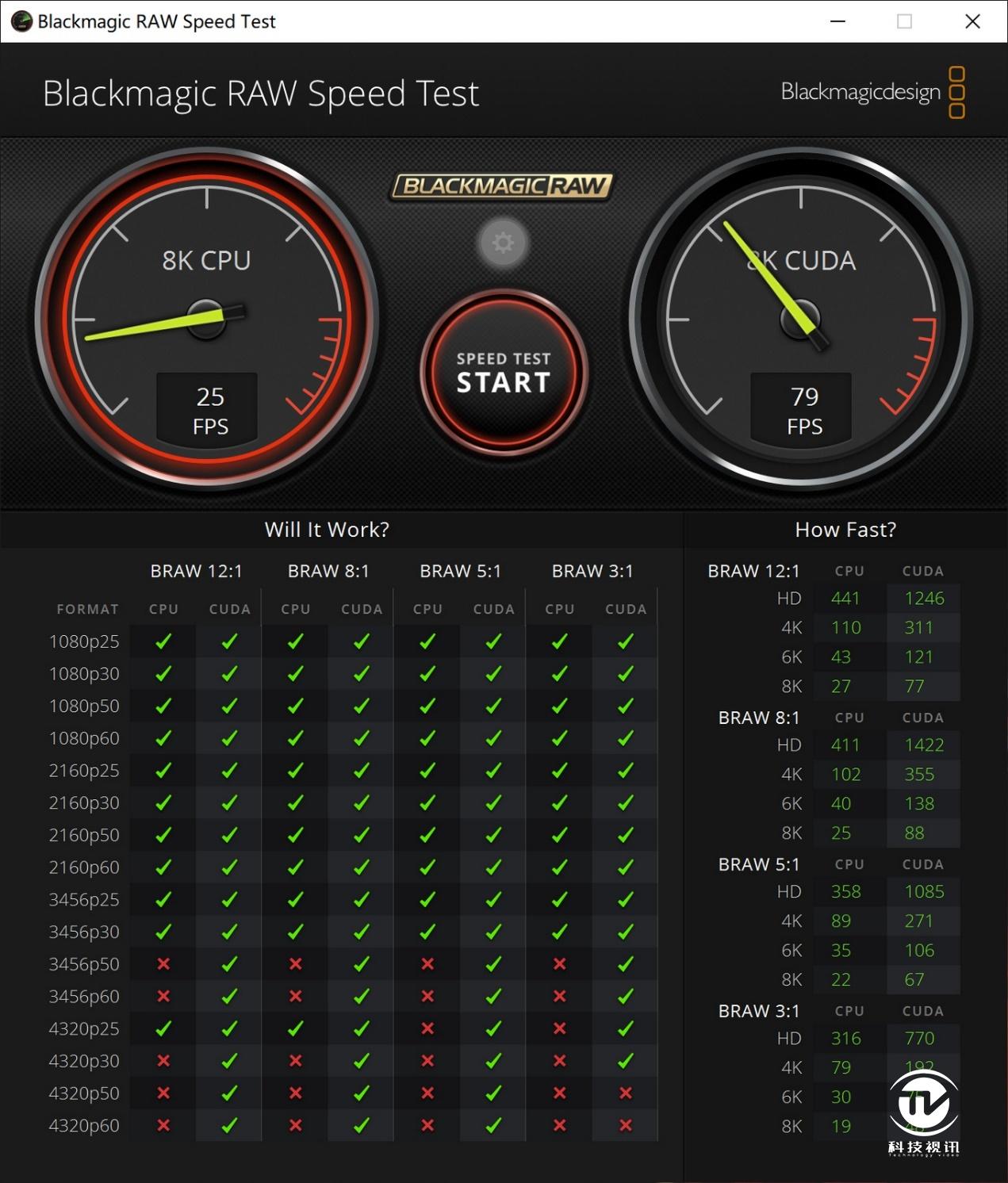Click the 8K CUDA gauge
The height and width of the screenshot is (1183, 1008).
pyautogui.click(x=802, y=318)
